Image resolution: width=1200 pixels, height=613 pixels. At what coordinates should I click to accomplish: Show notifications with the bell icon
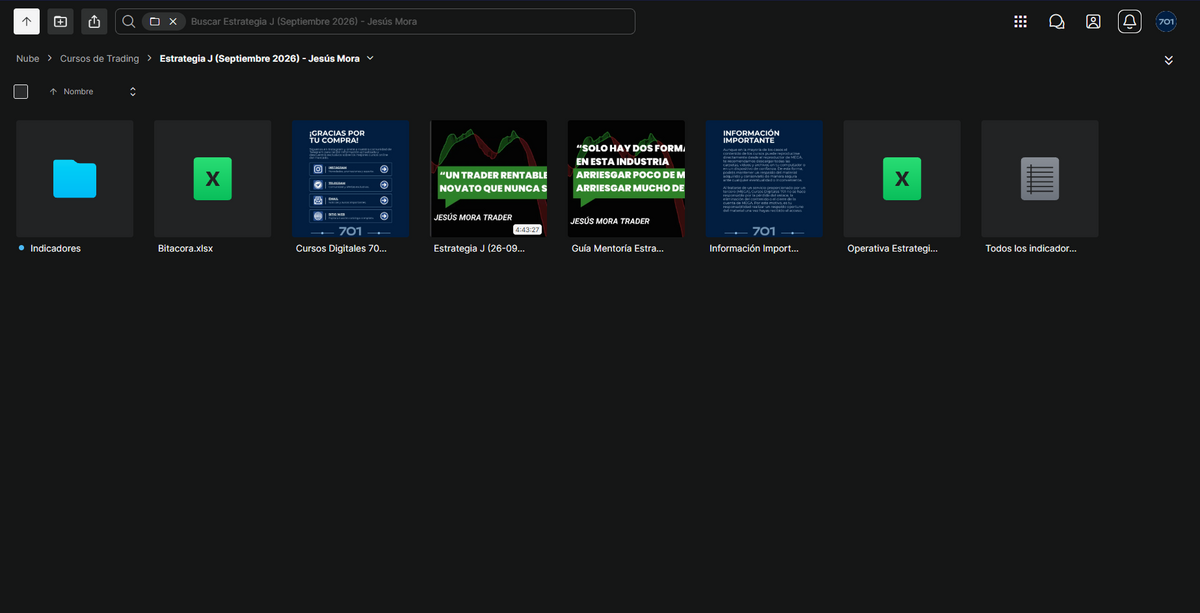(x=1130, y=21)
